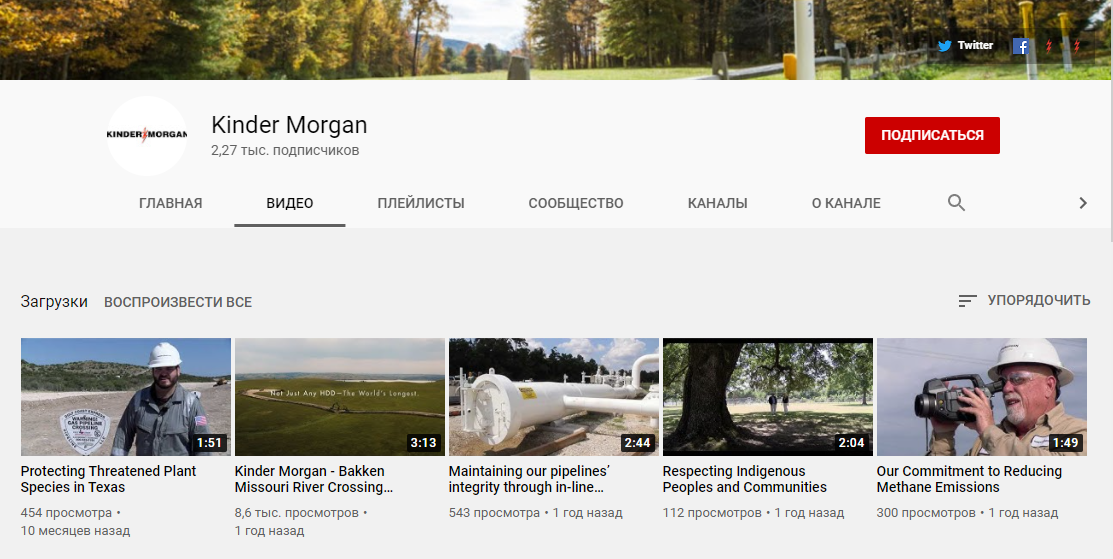Select the ВИДЕО tab
Image resolution: width=1113 pixels, height=559 pixels.
coord(290,203)
